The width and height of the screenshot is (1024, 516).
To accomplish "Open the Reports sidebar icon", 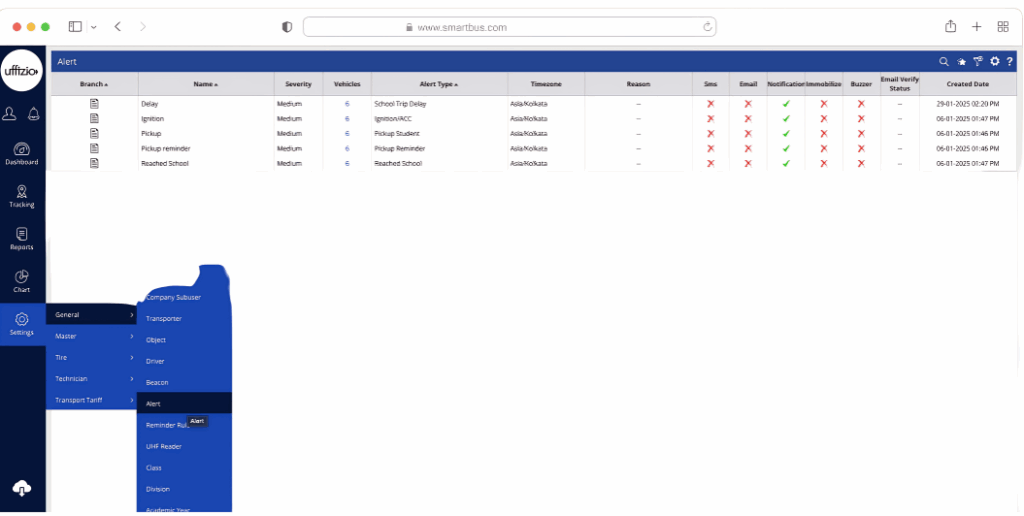I will pyautogui.click(x=22, y=237).
